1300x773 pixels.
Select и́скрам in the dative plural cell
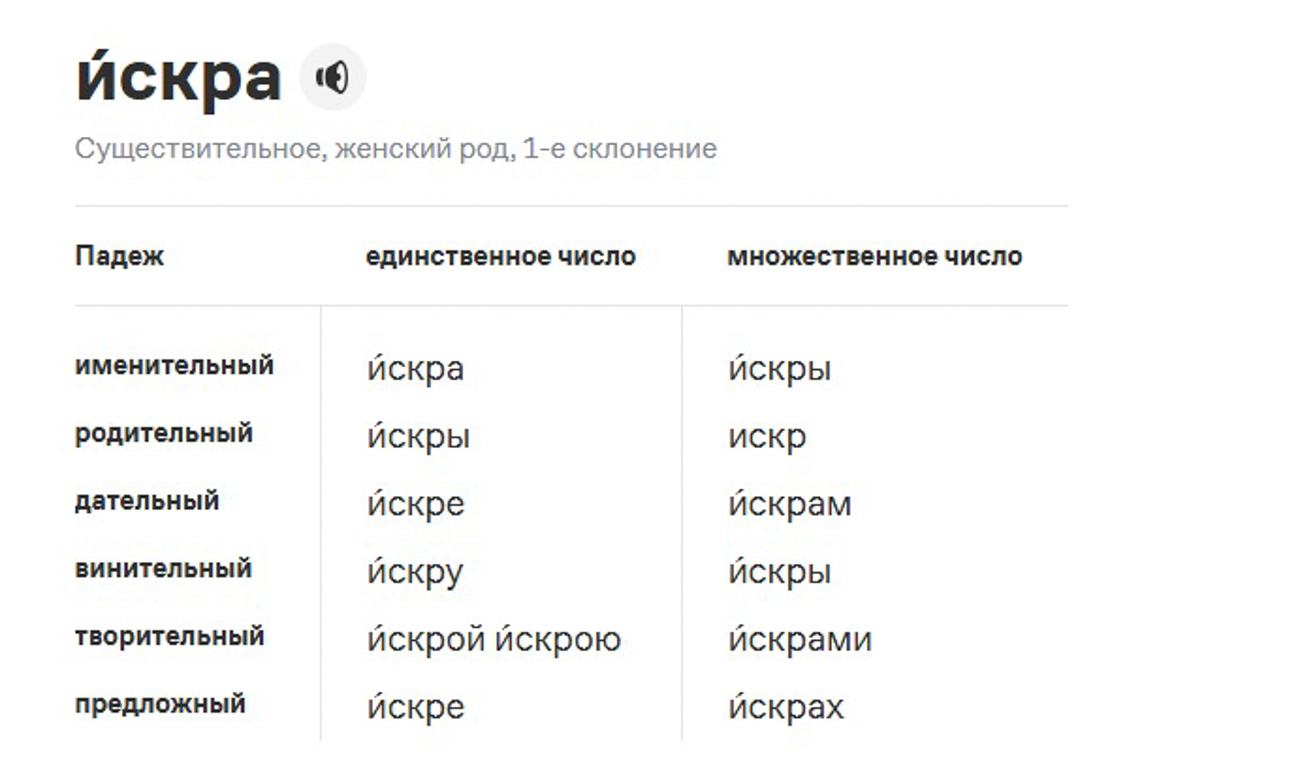[790, 504]
